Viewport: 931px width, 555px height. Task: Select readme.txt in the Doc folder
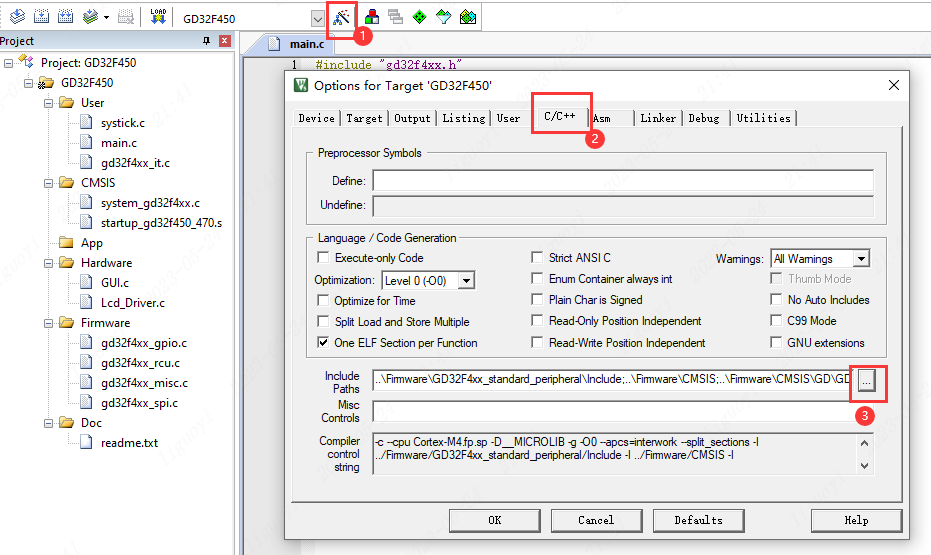click(x=129, y=443)
